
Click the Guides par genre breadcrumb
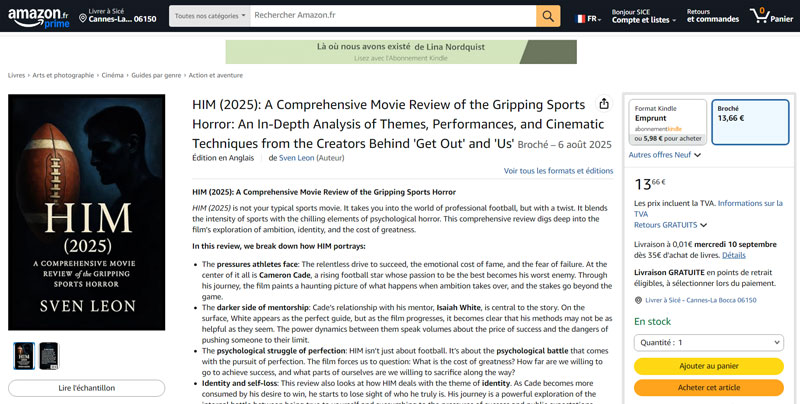156,75
